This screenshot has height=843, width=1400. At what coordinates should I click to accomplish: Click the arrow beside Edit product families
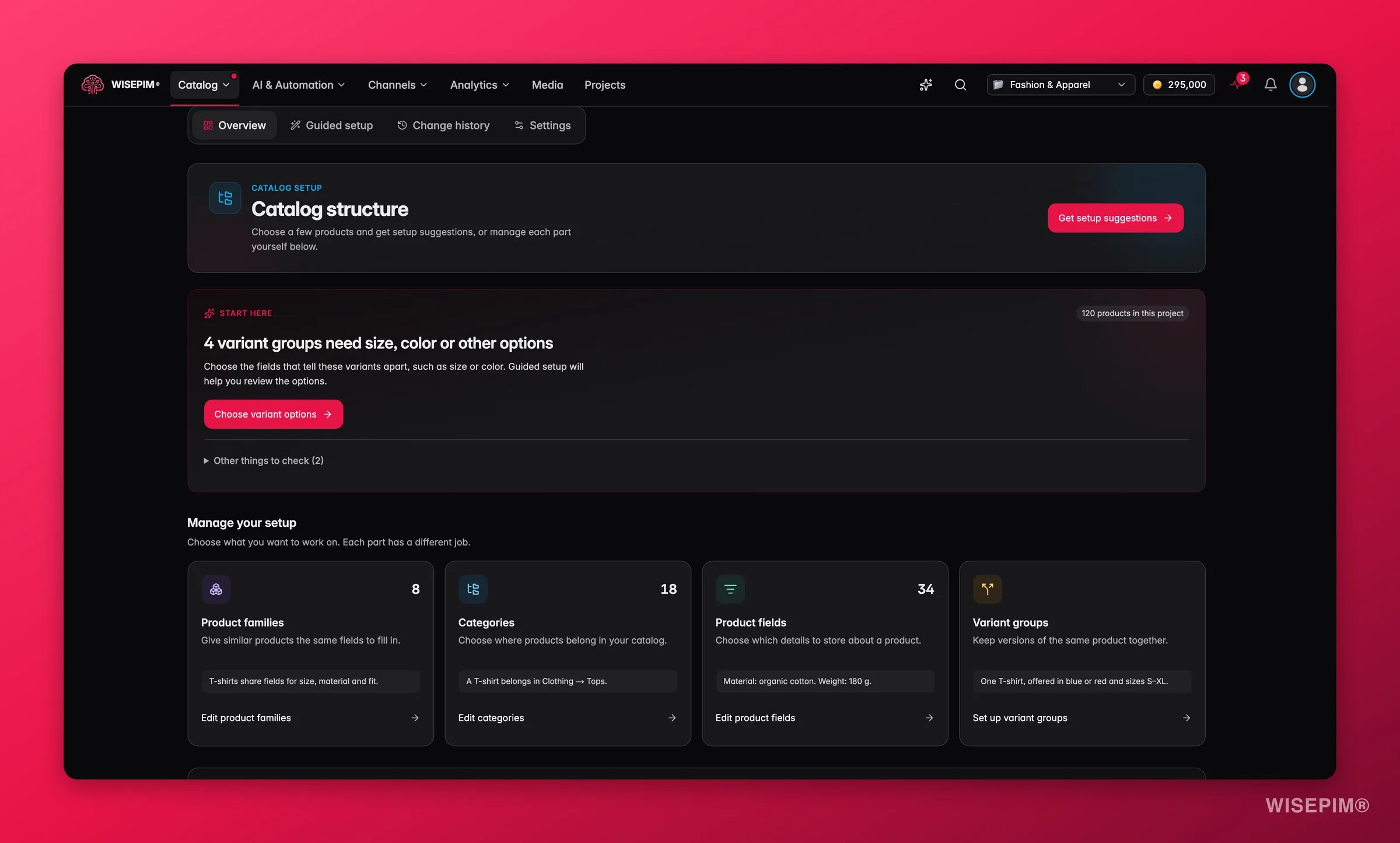(x=415, y=718)
